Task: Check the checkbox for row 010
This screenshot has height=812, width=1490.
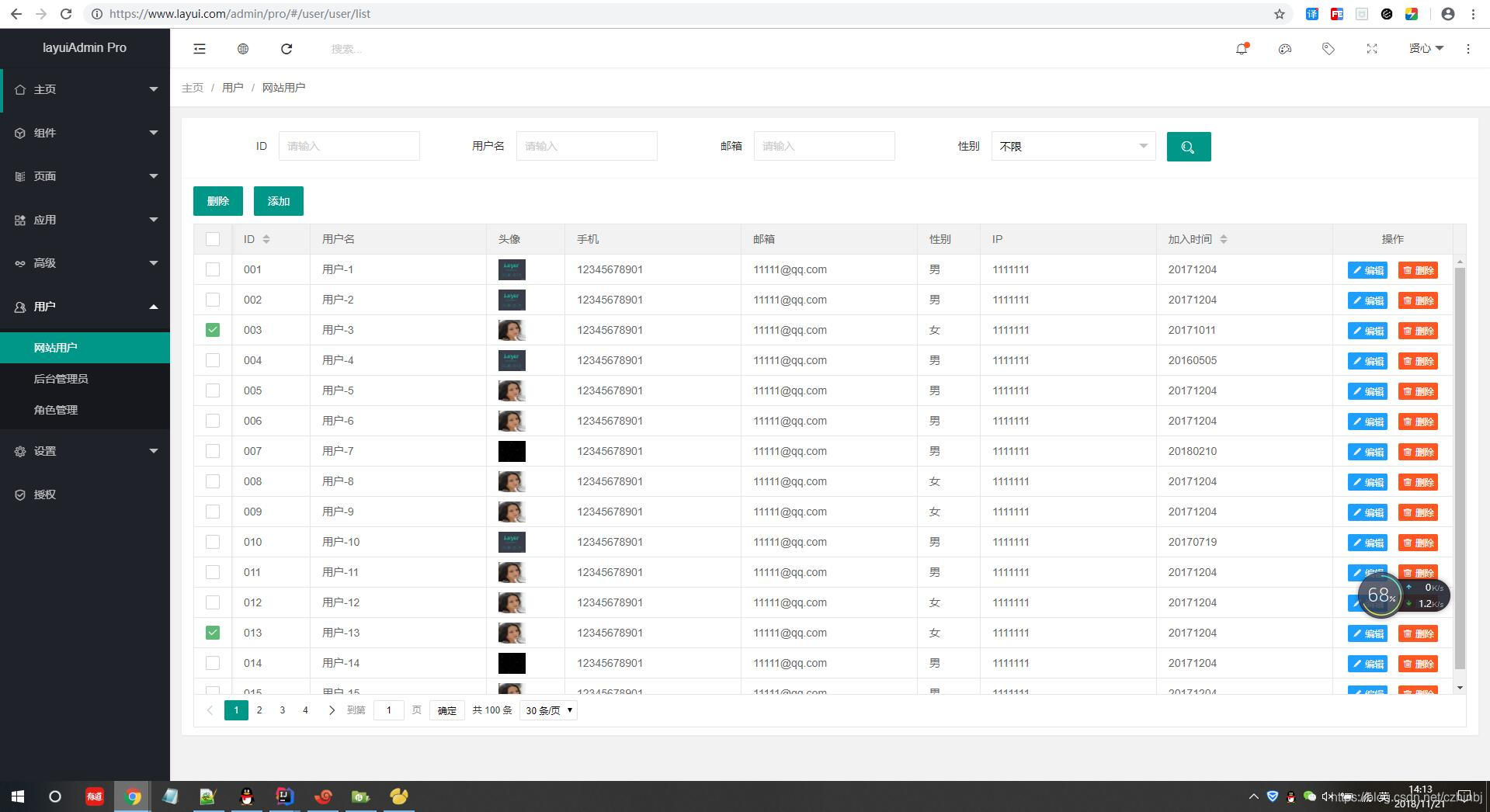Action: (x=213, y=542)
